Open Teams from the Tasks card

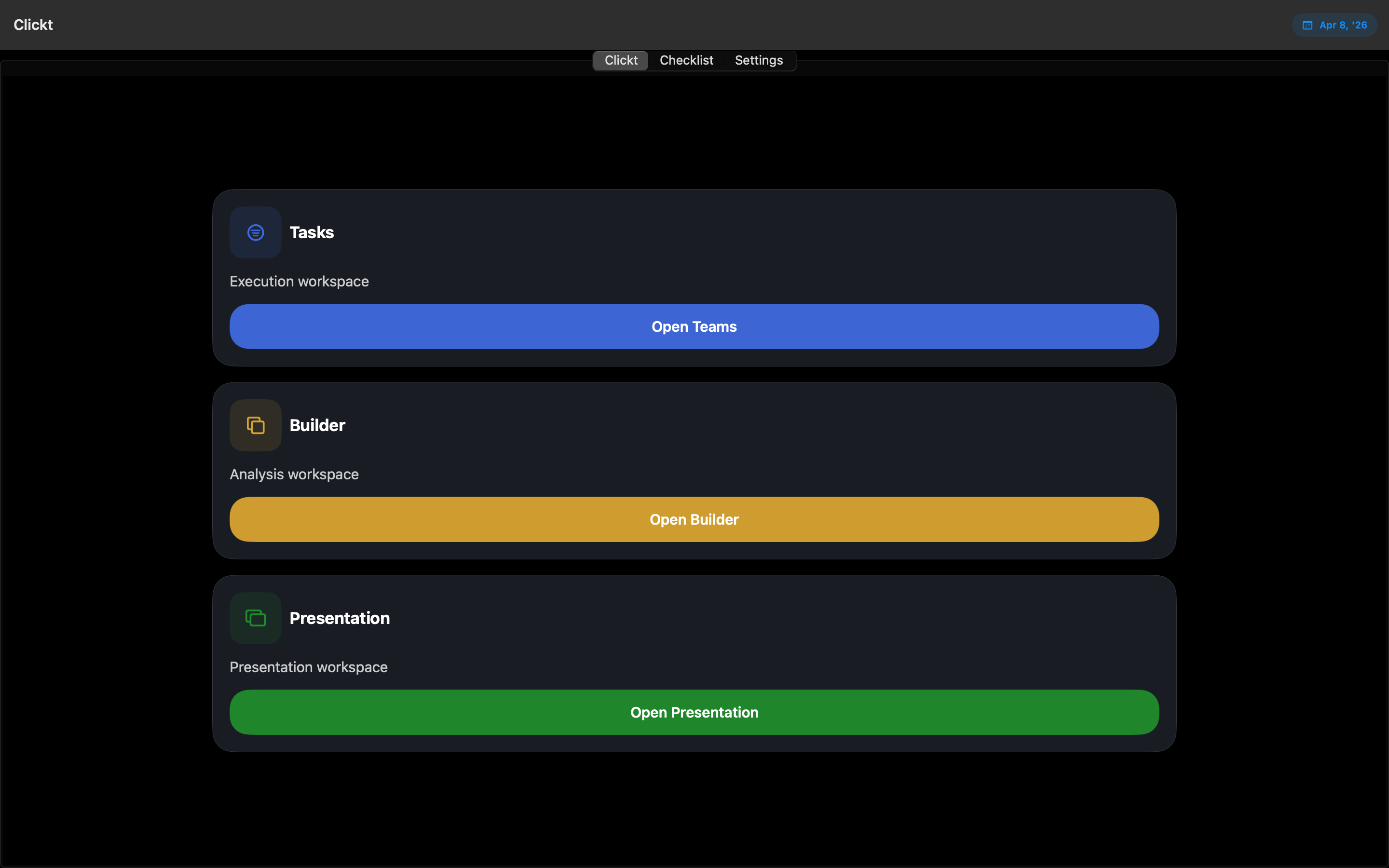(694, 326)
